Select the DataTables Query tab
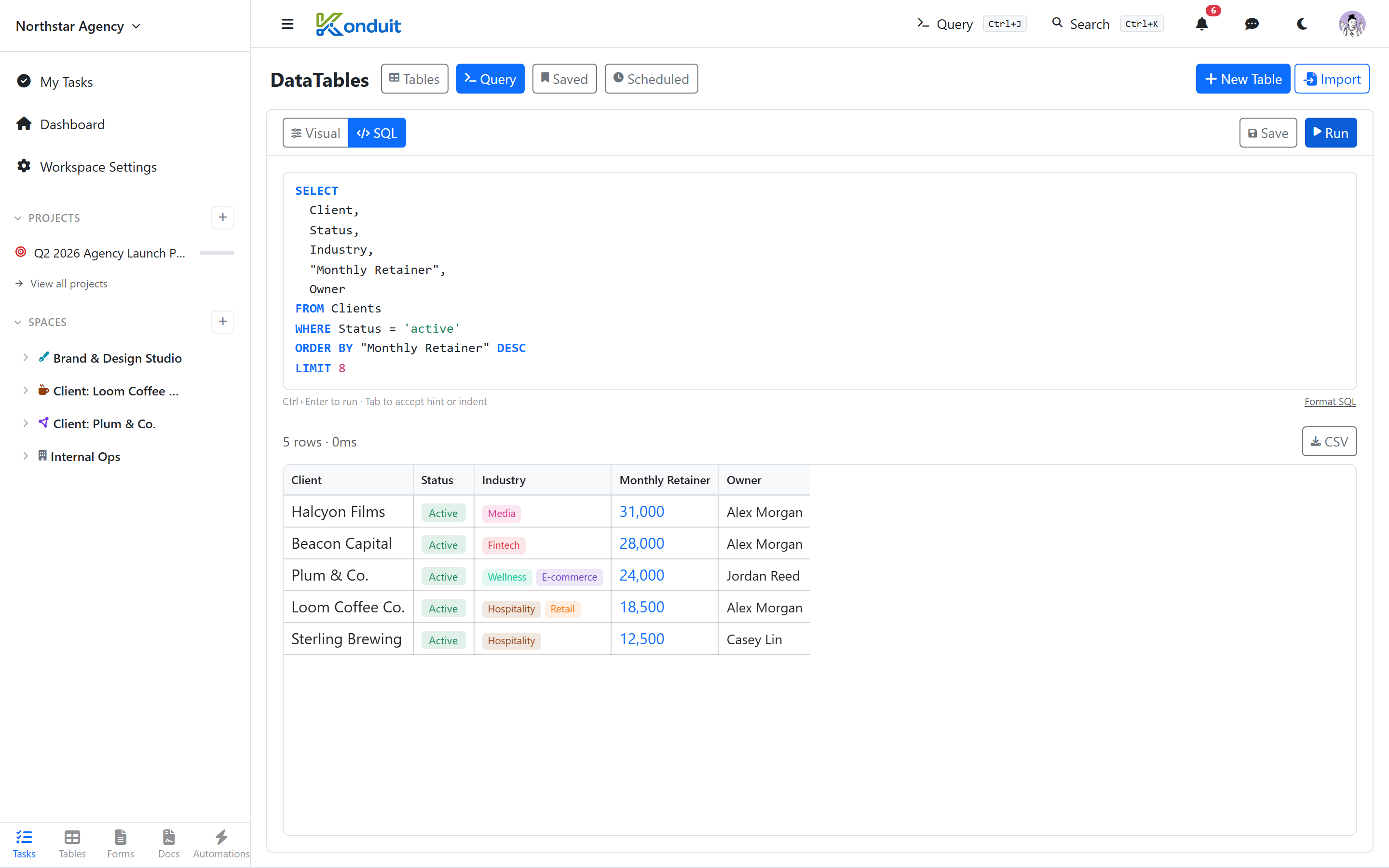 click(x=490, y=79)
